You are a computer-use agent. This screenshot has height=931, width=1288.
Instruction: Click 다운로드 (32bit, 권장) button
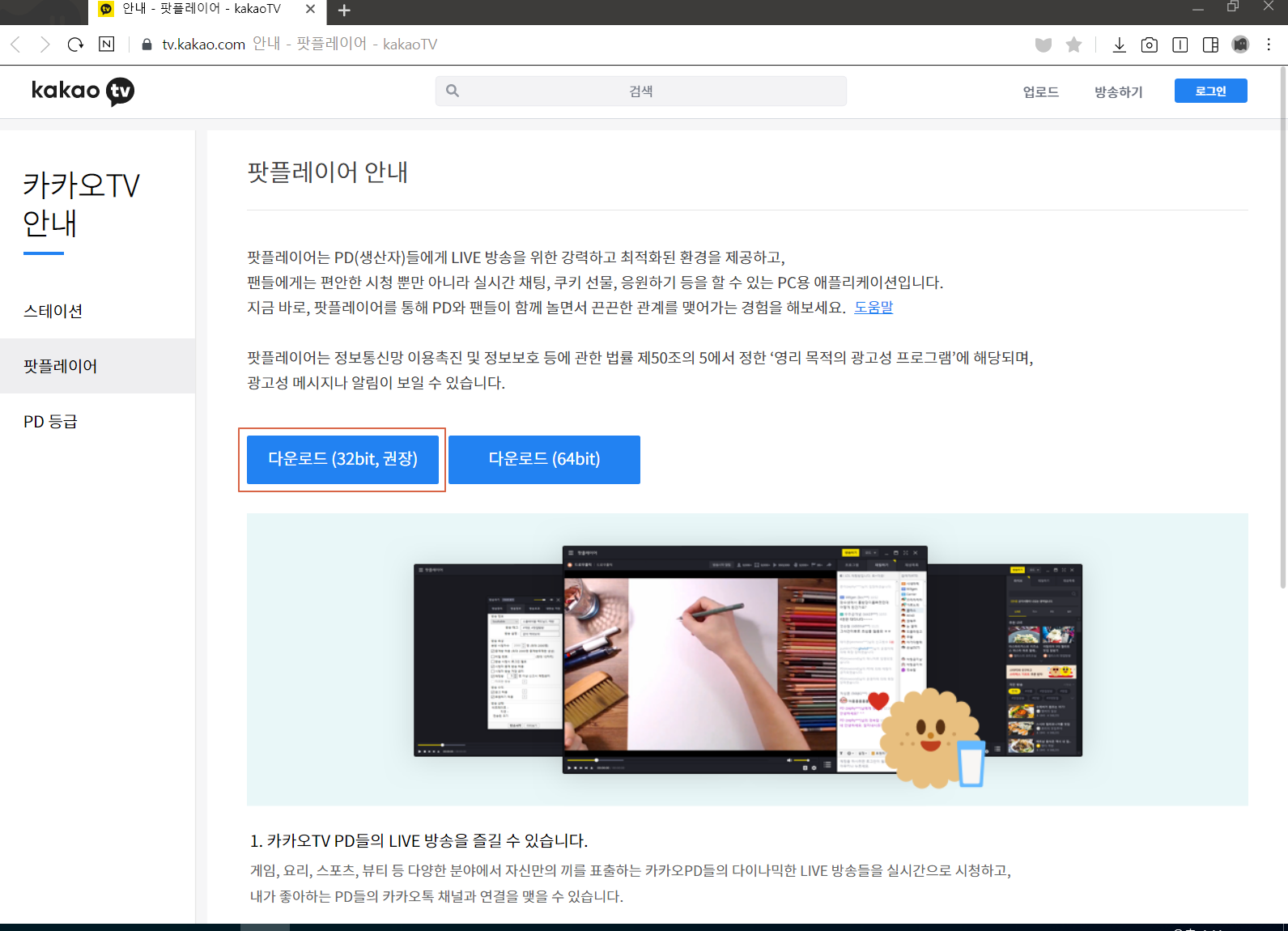pos(342,459)
